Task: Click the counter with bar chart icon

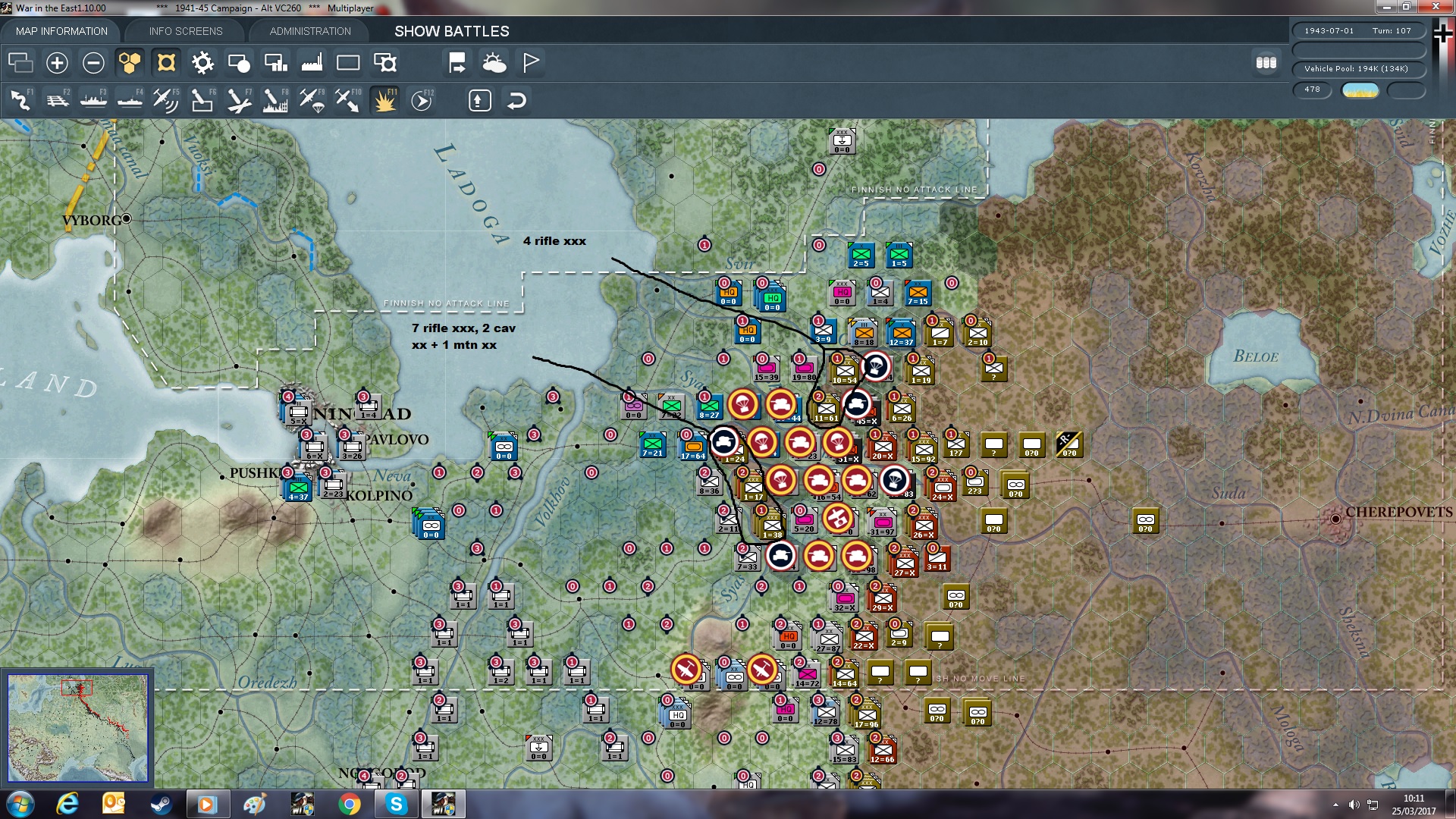Action: click(x=275, y=62)
